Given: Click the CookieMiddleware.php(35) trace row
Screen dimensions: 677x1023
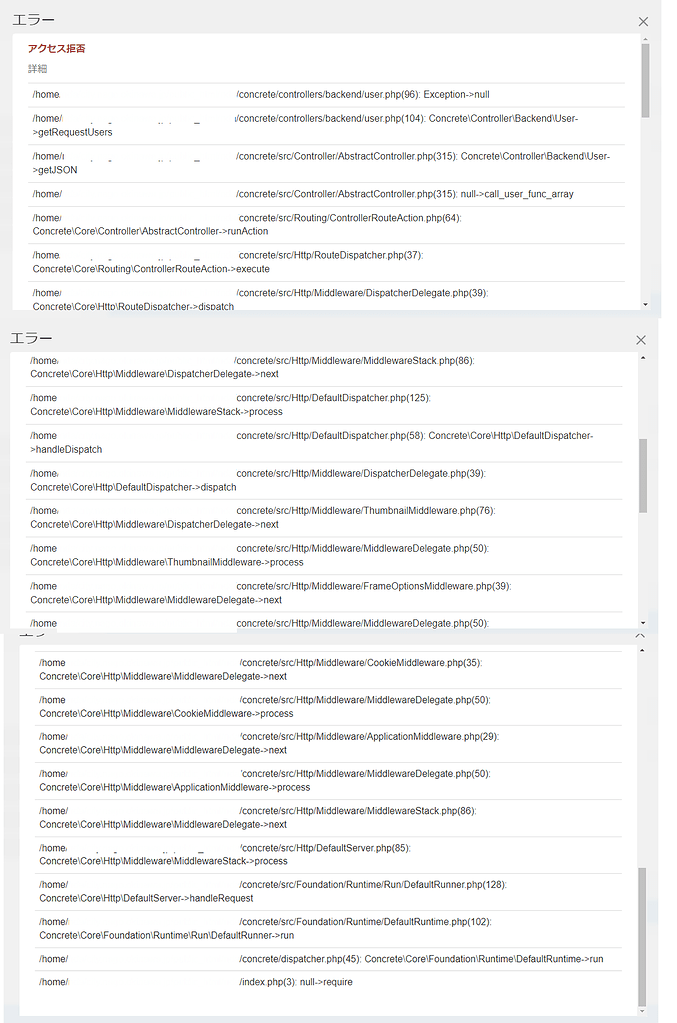Looking at the screenshot, I should click(330, 669).
